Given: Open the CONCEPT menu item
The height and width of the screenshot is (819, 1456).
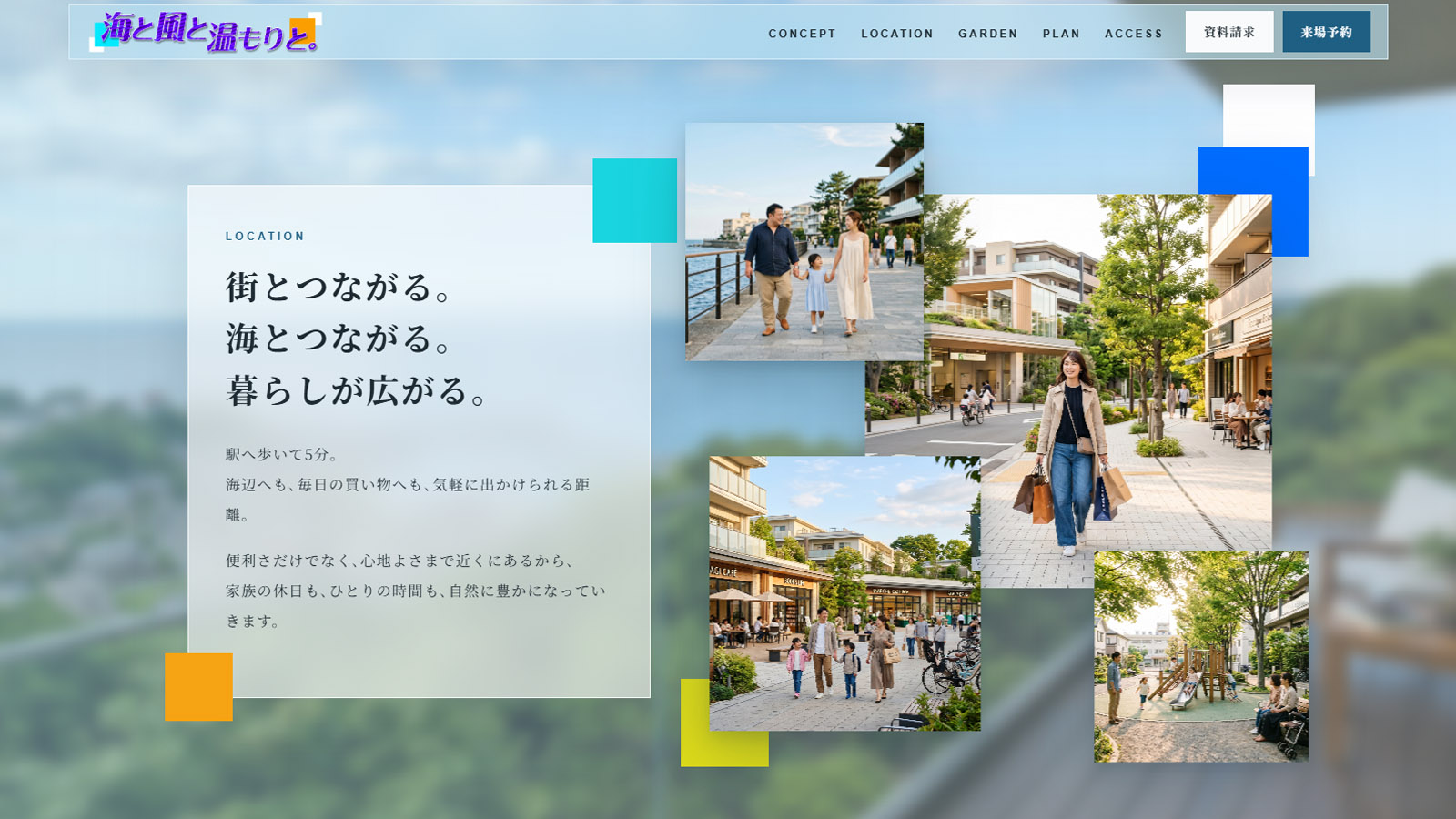Looking at the screenshot, I should pyautogui.click(x=802, y=34).
